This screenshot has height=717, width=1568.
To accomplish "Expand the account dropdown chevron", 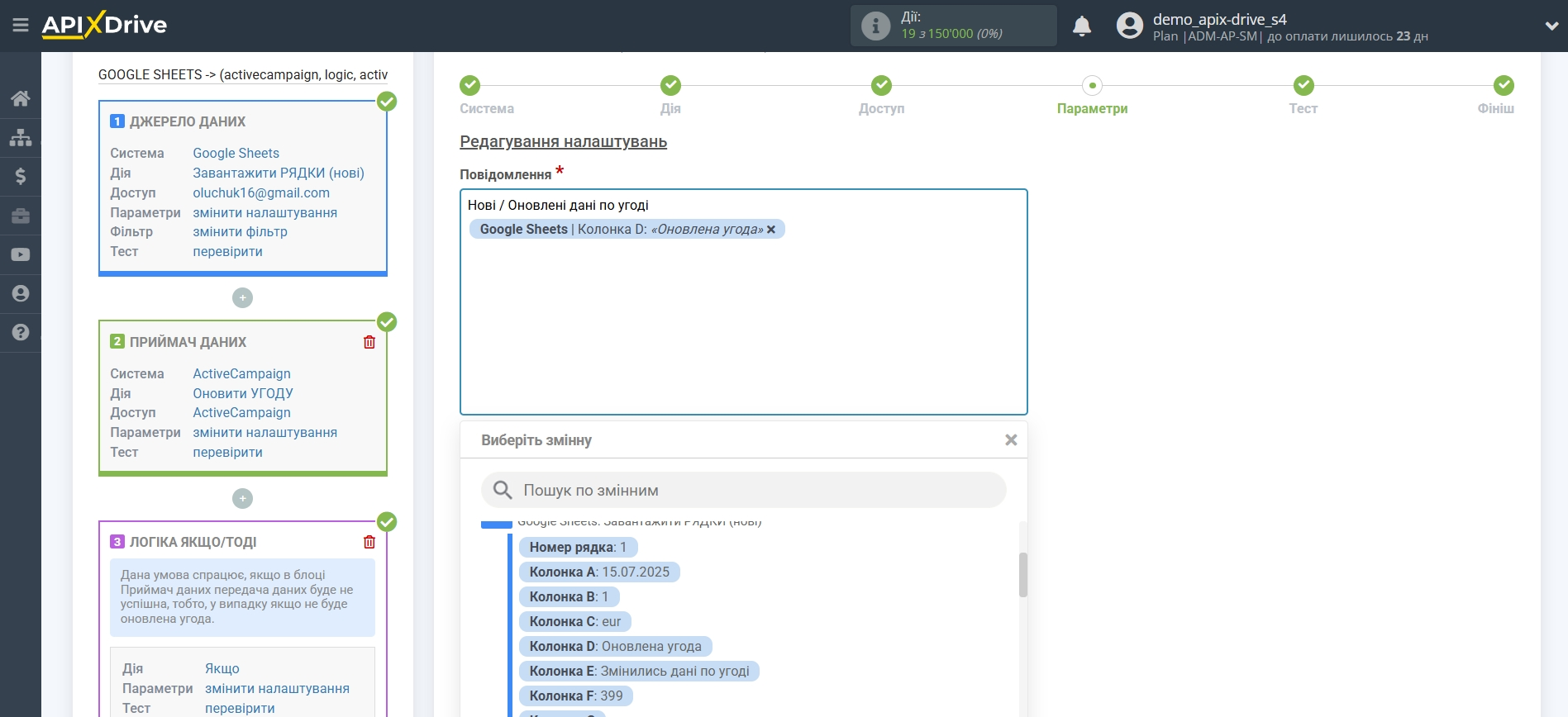I will pos(1551,26).
